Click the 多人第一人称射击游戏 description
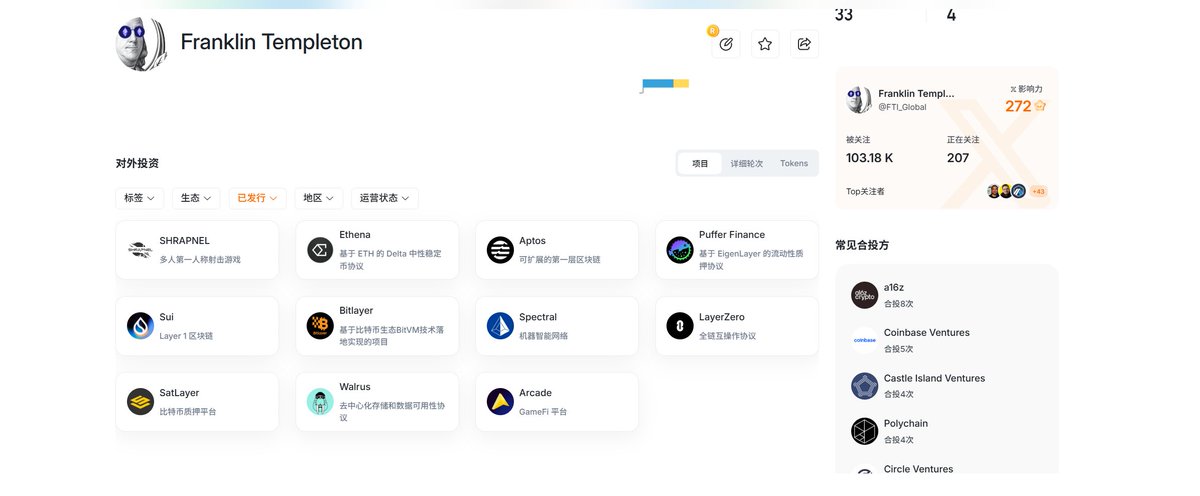The width and height of the screenshot is (1200, 496). click(x=200, y=259)
